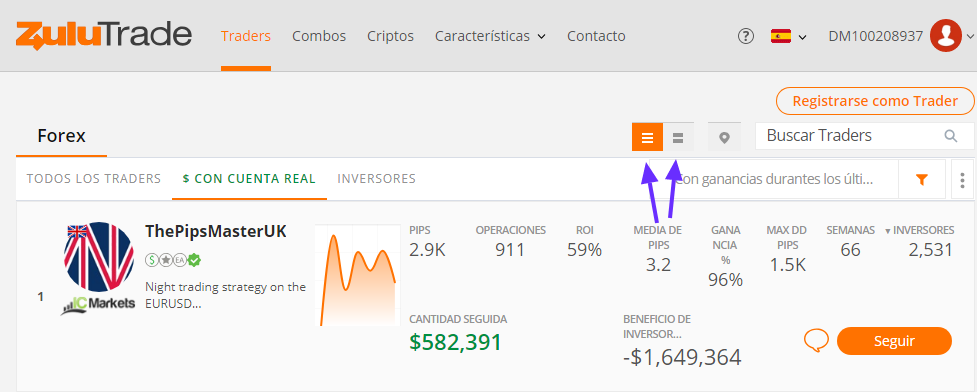Viewport: 977px width, 392px height.
Task: Click the Seguir follow button
Action: coord(894,341)
